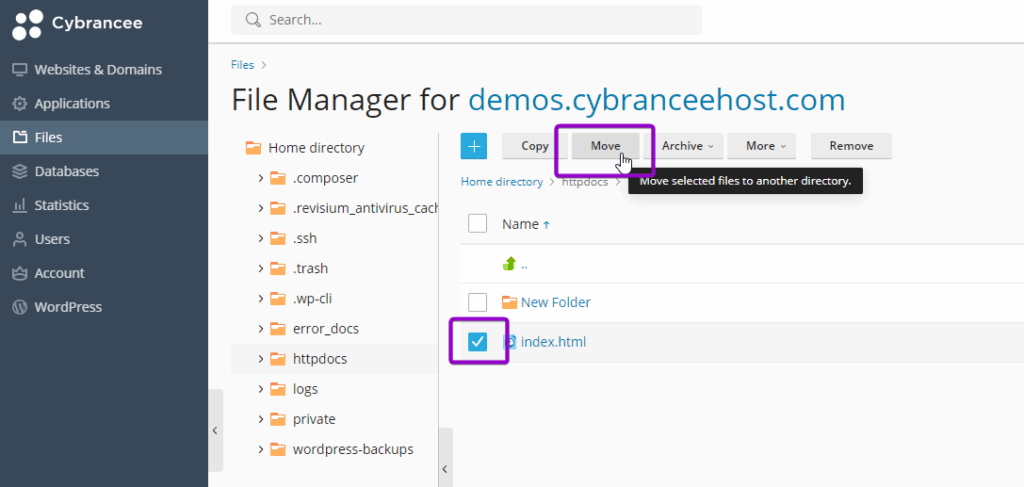Click the .. parent directory link
The image size is (1024, 487).
[524, 265]
